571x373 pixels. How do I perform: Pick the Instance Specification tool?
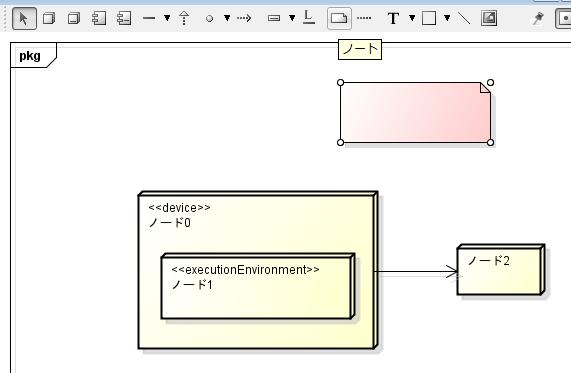click(x=274, y=18)
